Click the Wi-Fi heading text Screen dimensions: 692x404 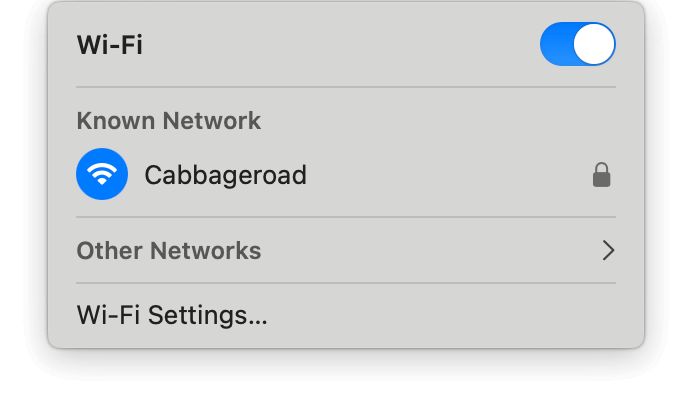(x=110, y=46)
